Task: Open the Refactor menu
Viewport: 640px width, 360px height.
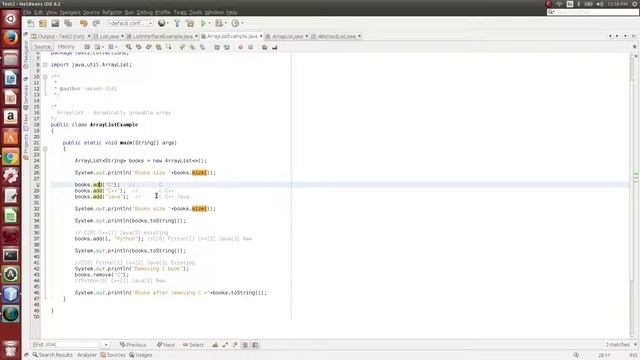Action: coord(112,12)
